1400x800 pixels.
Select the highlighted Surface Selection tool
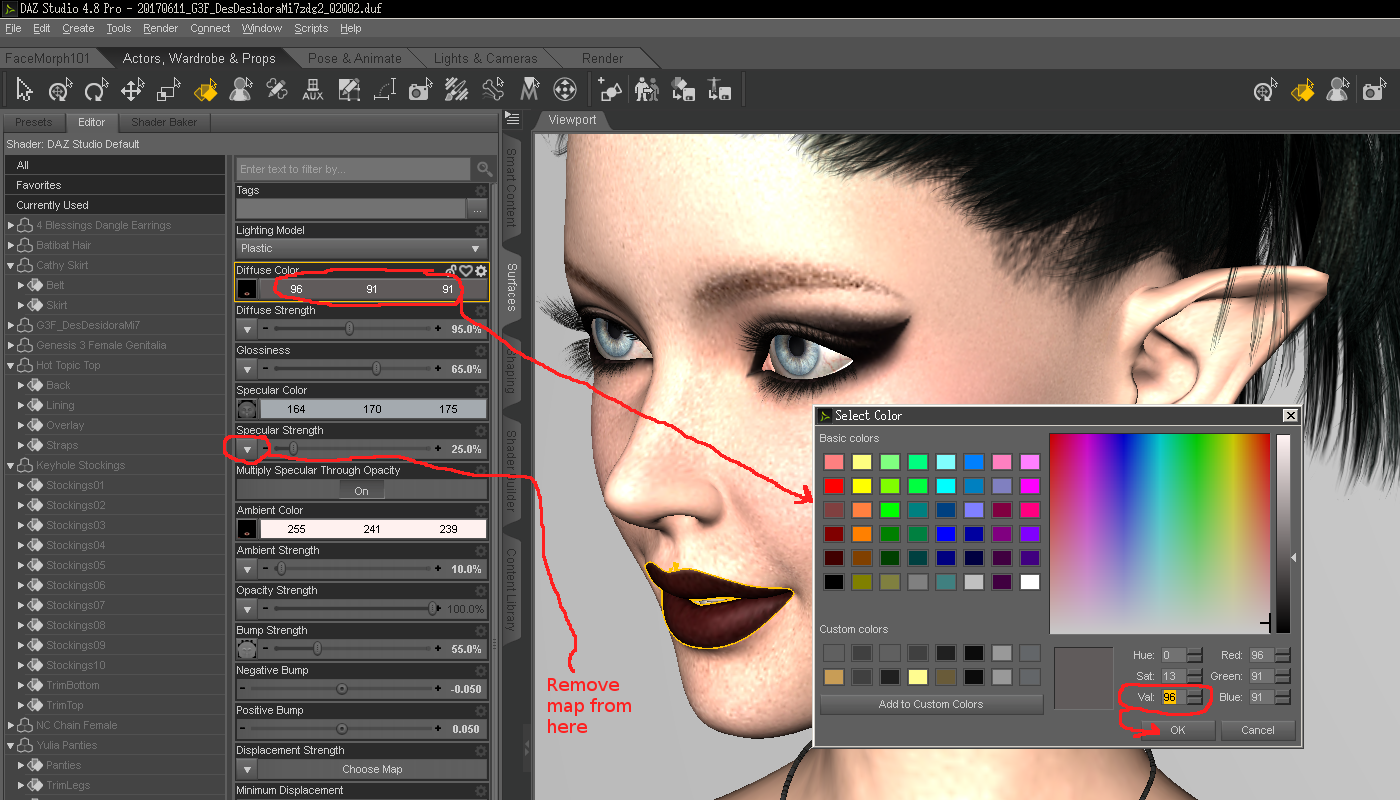tap(205, 90)
